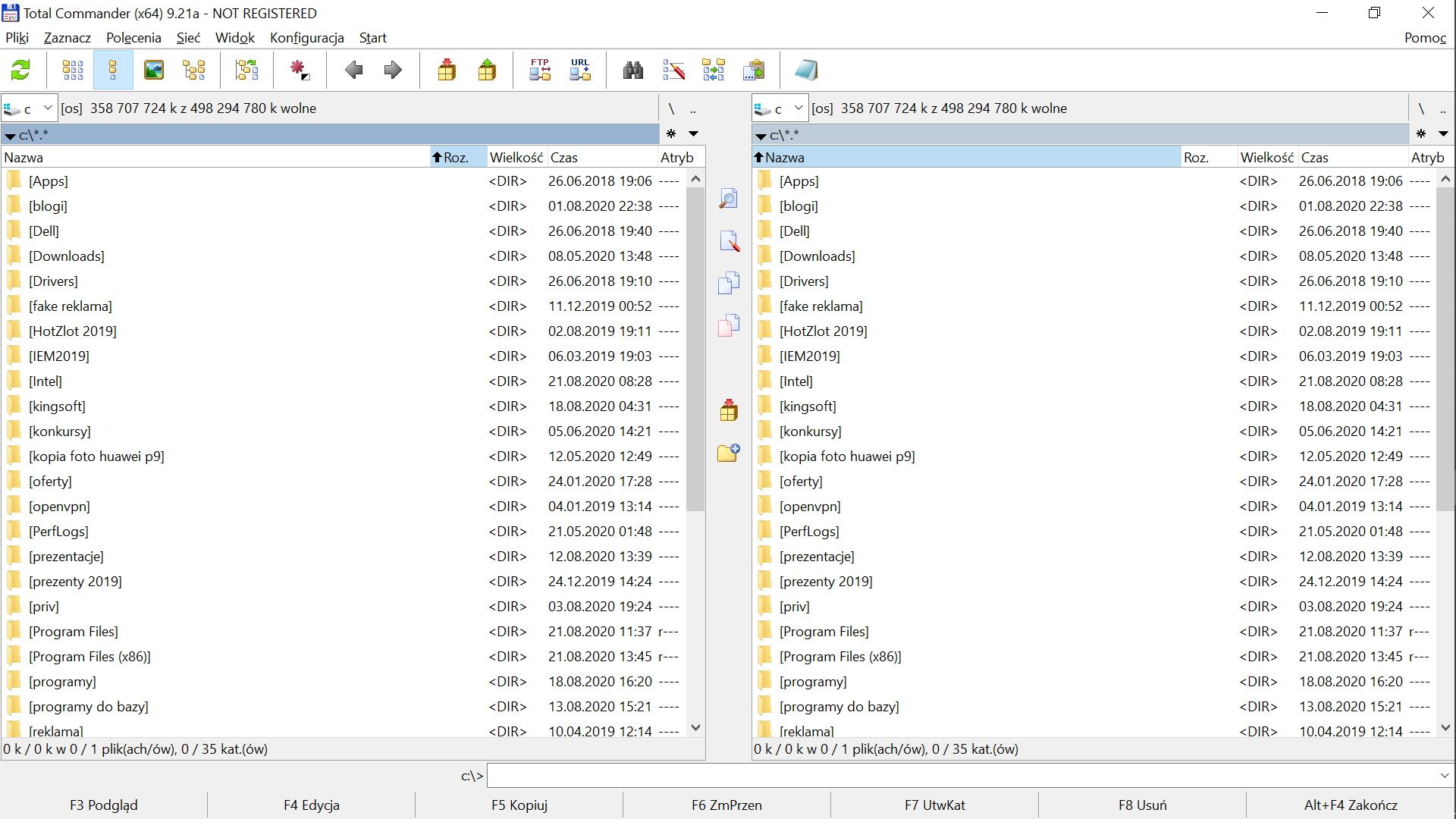Viewport: 1456px width, 819px height.
Task: Select [Program Files] folder in right panel
Action: (x=824, y=632)
